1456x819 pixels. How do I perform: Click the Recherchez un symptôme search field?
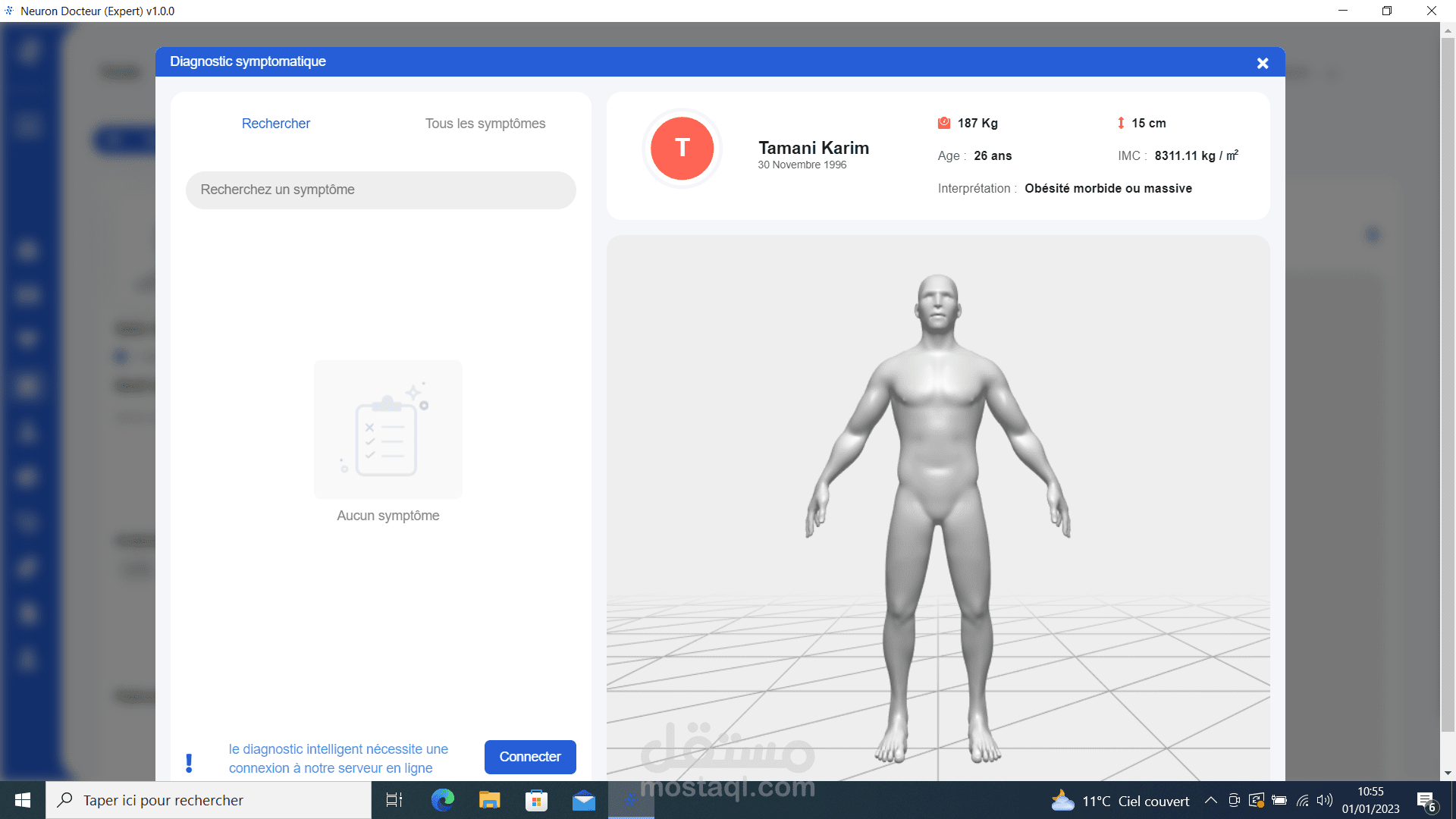pyautogui.click(x=381, y=190)
